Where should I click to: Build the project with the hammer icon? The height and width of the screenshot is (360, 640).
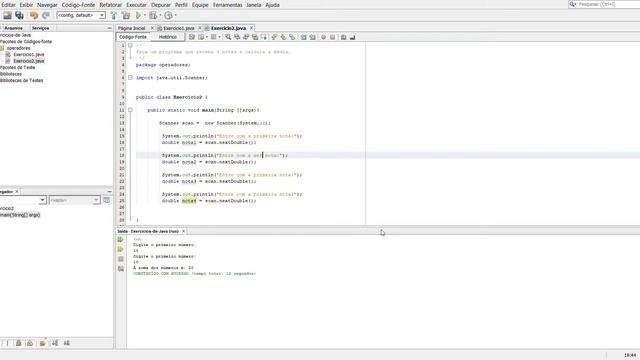[x=114, y=16]
